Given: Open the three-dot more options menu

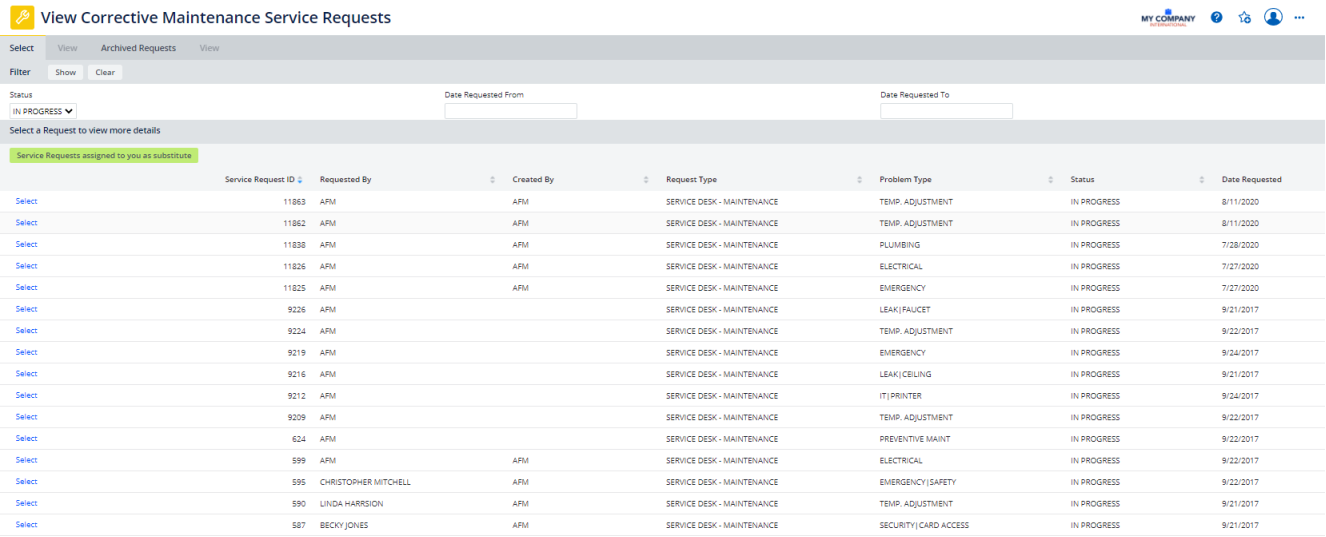Looking at the screenshot, I should pos(1299,18).
